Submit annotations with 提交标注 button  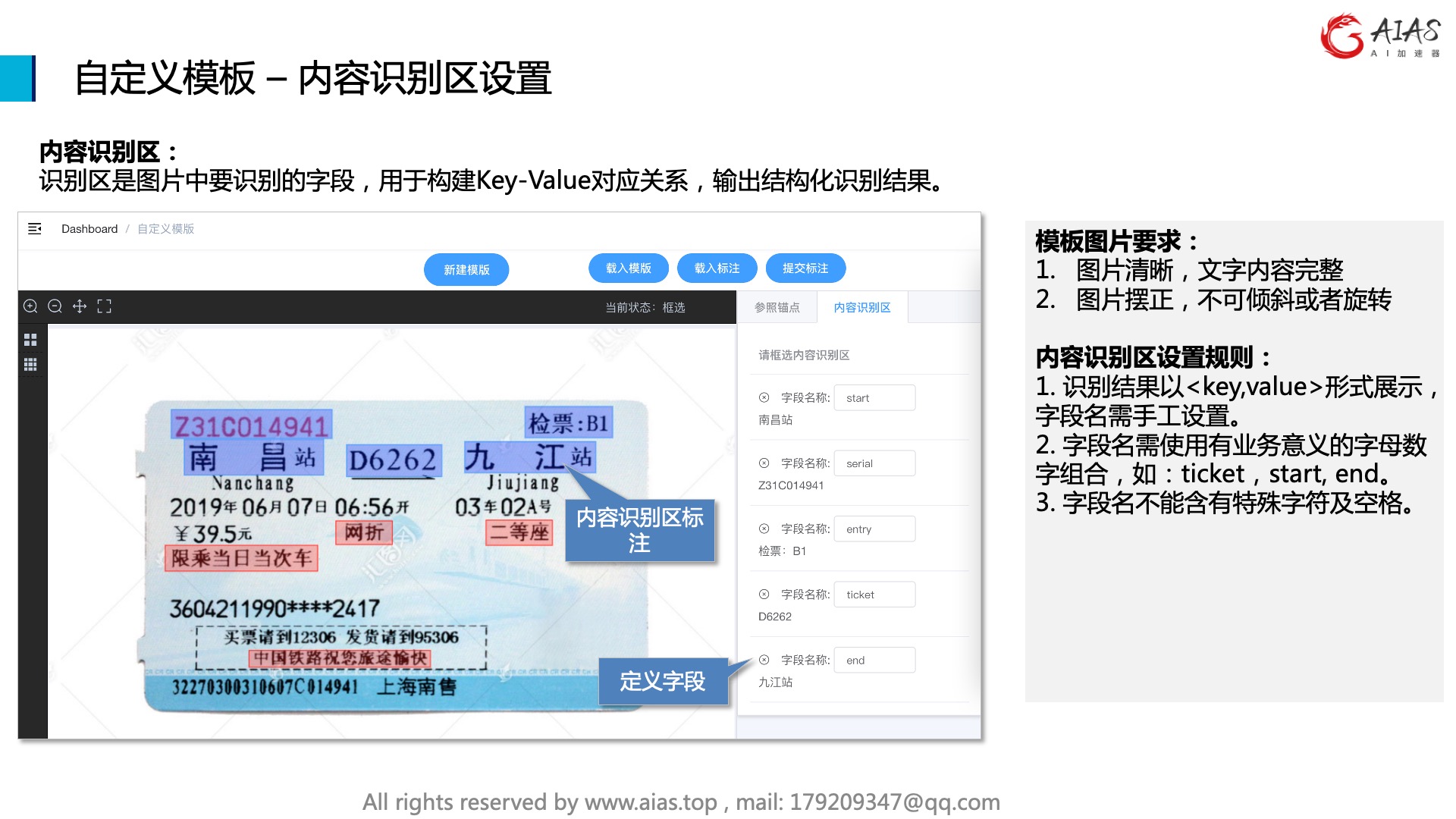pyautogui.click(x=805, y=268)
